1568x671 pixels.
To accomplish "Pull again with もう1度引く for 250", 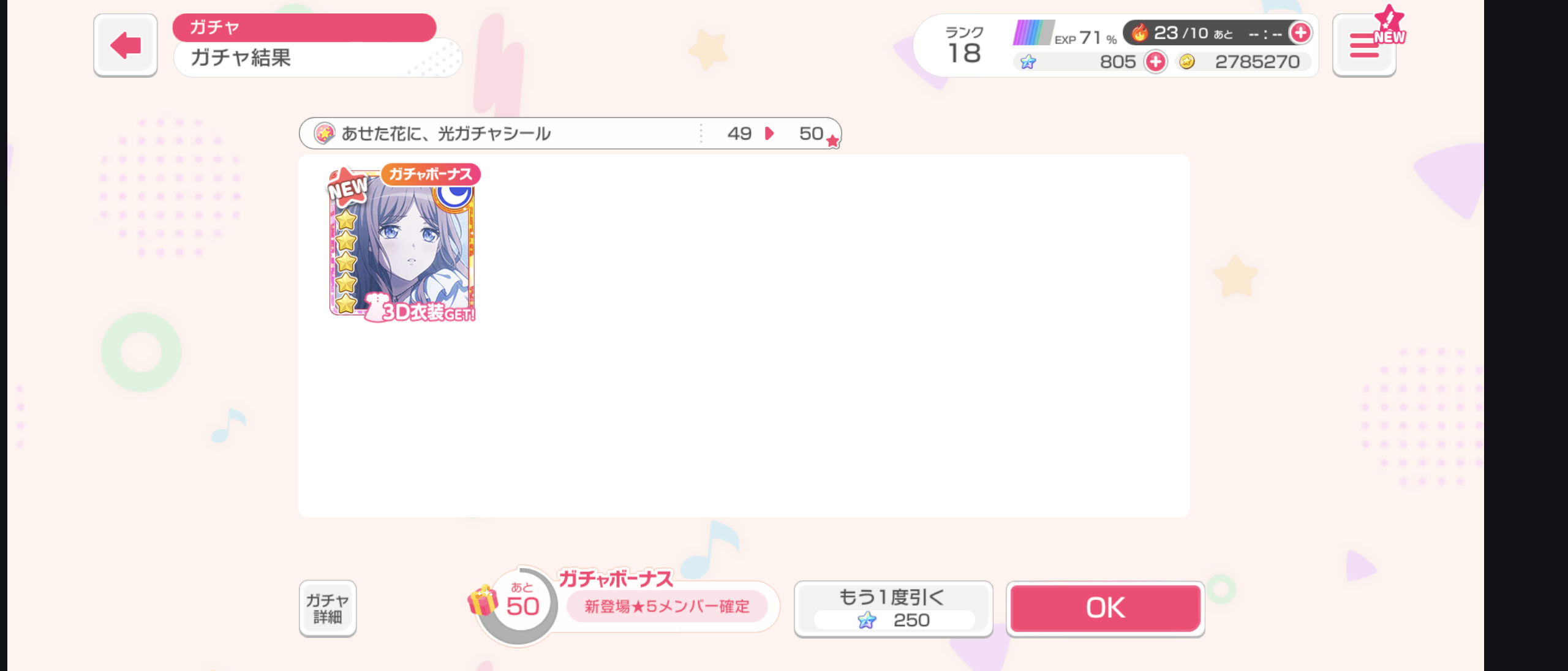I will pyautogui.click(x=893, y=609).
